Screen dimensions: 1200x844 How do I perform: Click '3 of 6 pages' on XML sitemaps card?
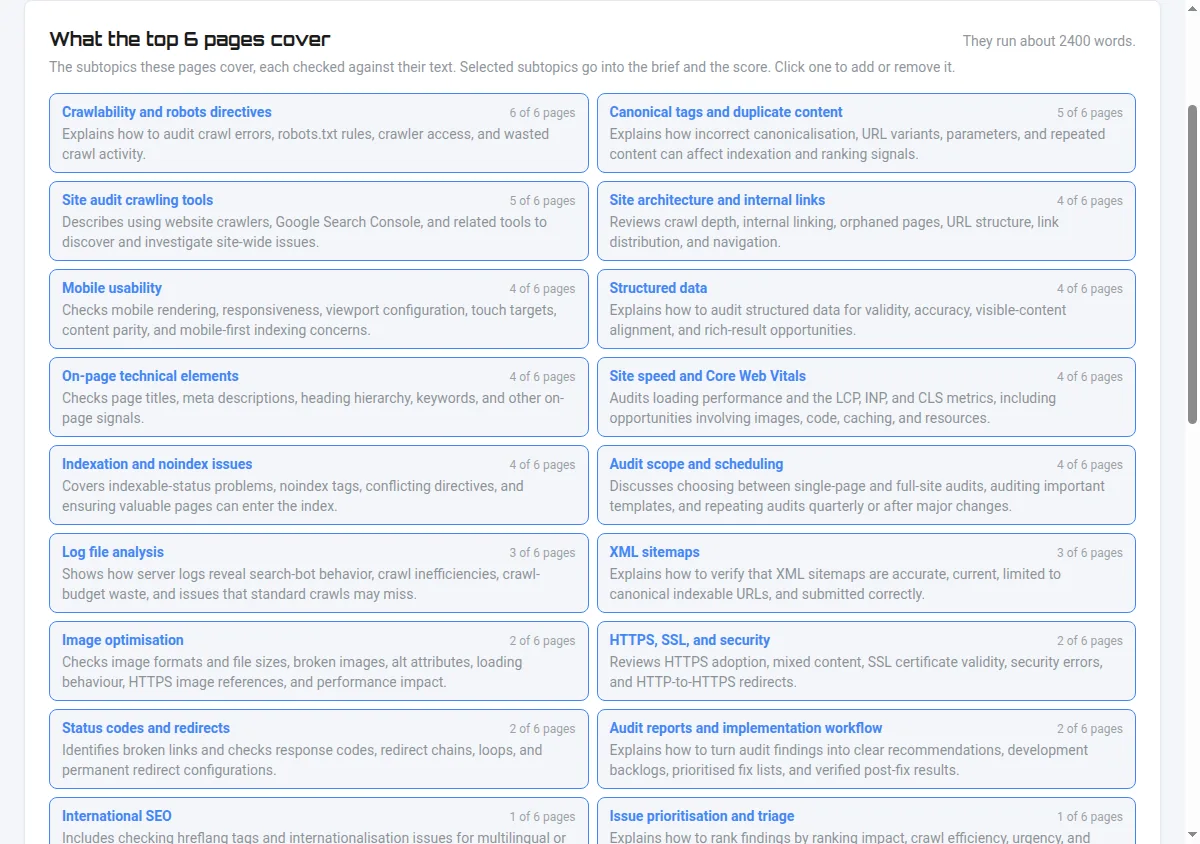click(1090, 553)
